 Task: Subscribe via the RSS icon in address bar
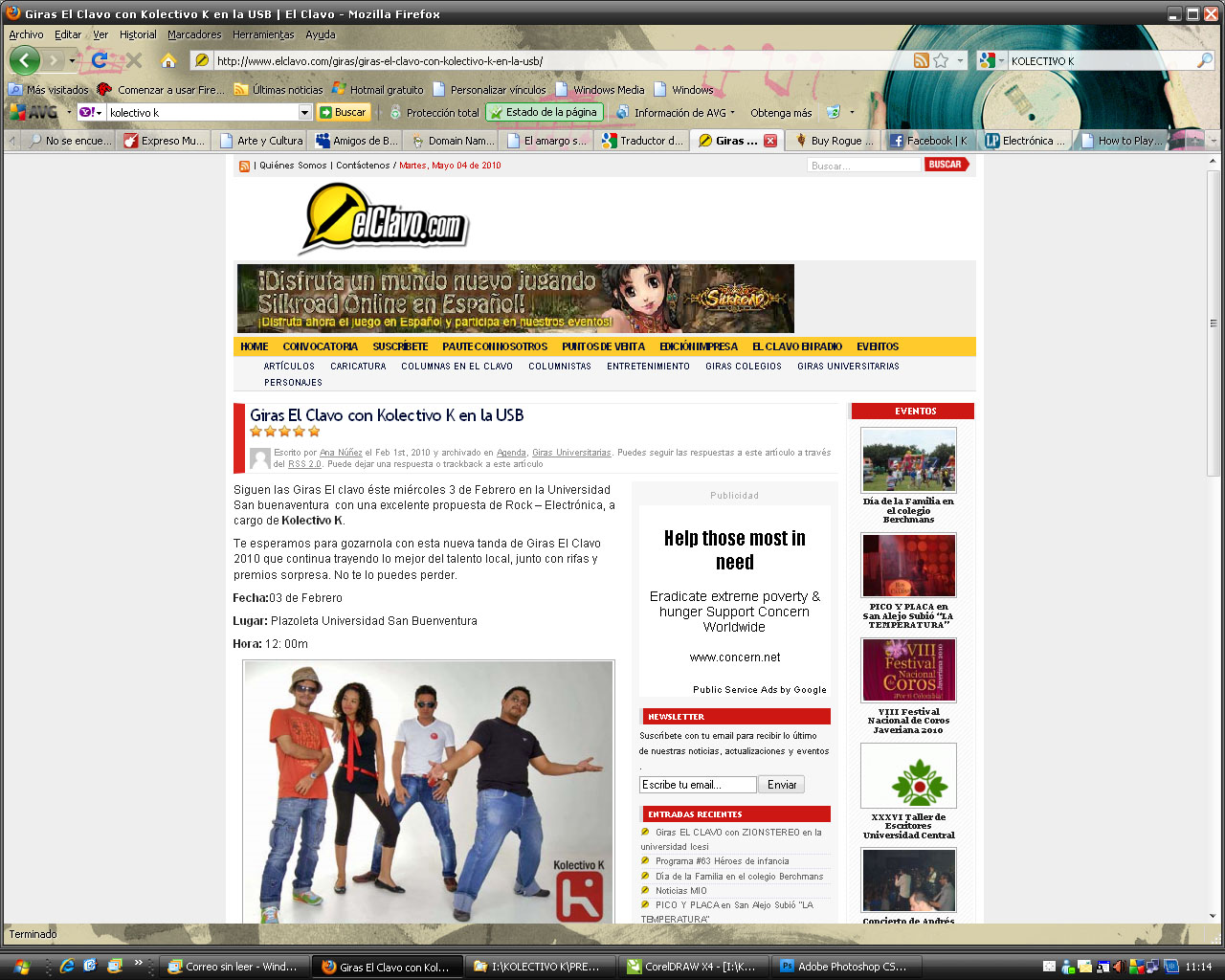(x=921, y=60)
